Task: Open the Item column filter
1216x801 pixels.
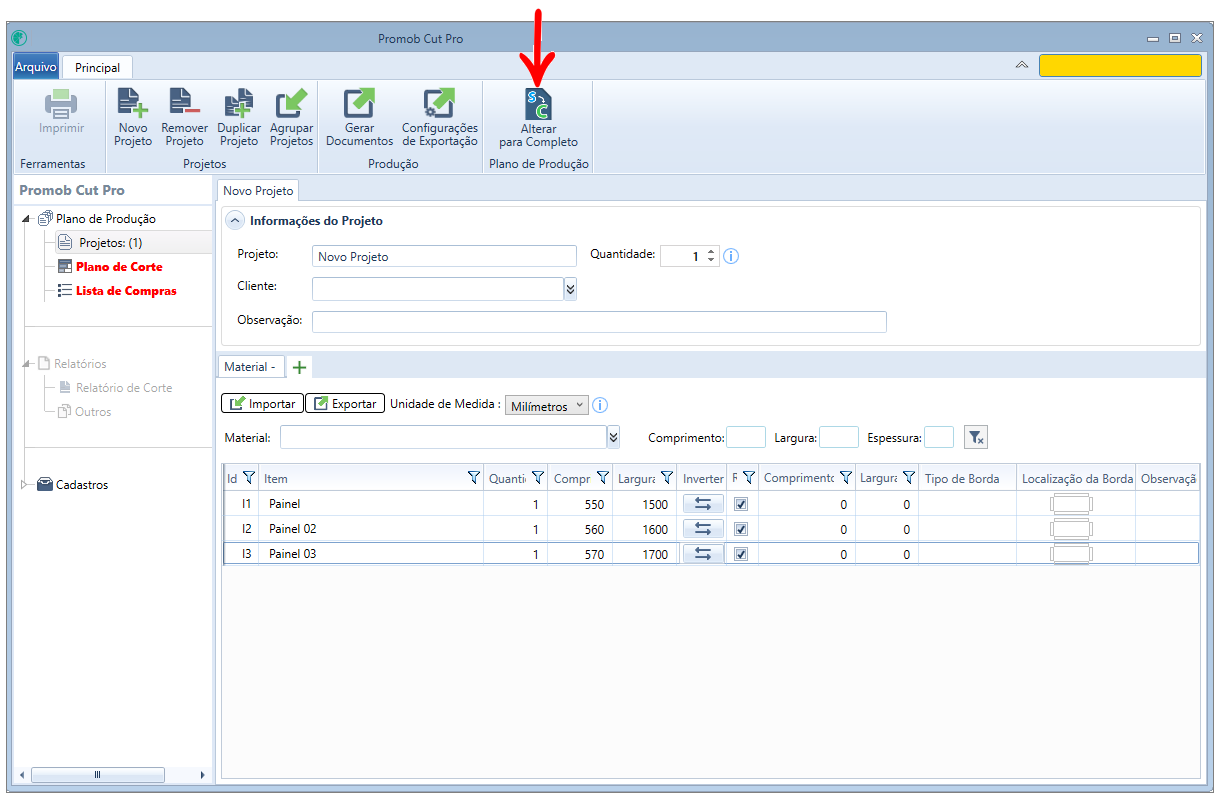Action: click(474, 478)
